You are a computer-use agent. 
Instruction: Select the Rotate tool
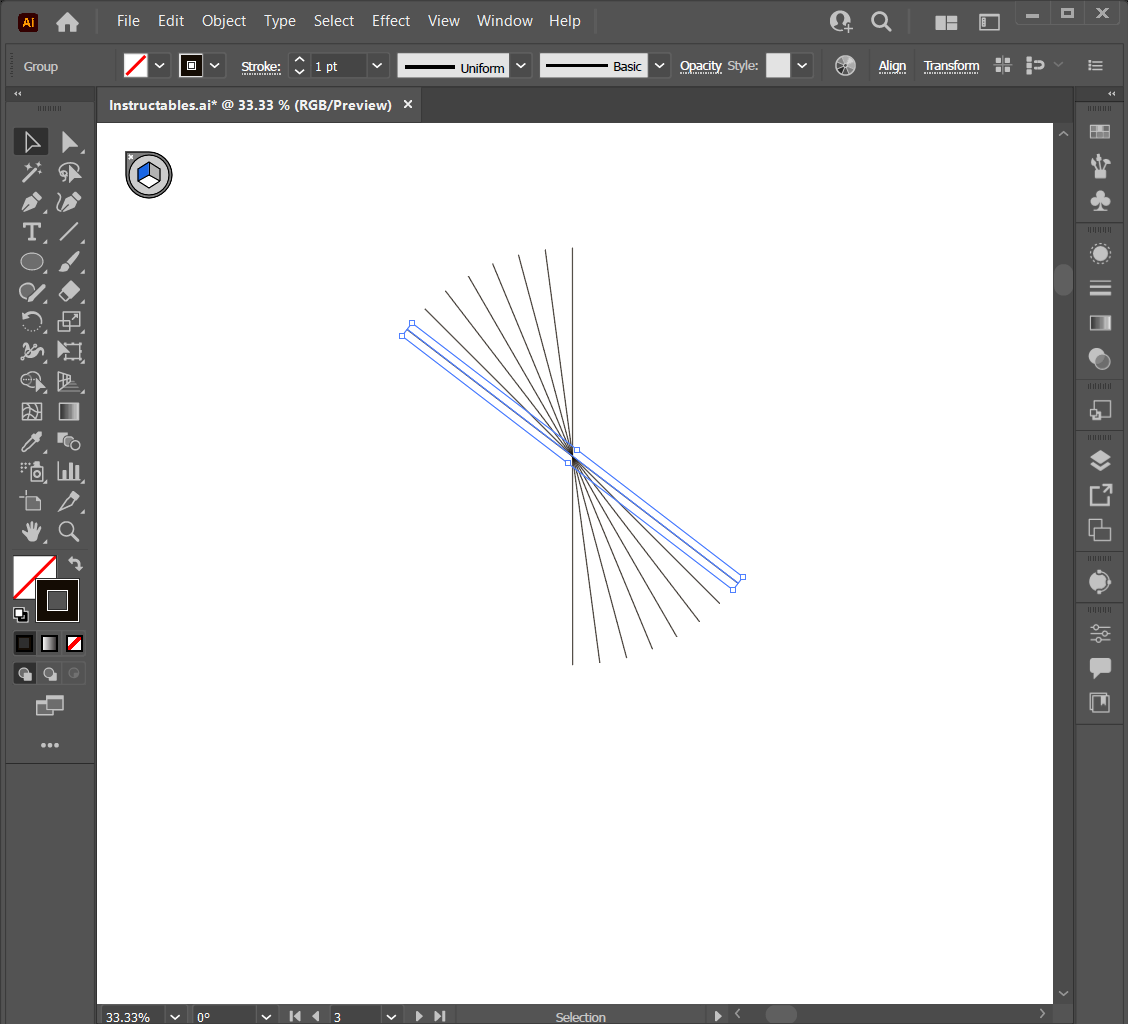[x=31, y=322]
